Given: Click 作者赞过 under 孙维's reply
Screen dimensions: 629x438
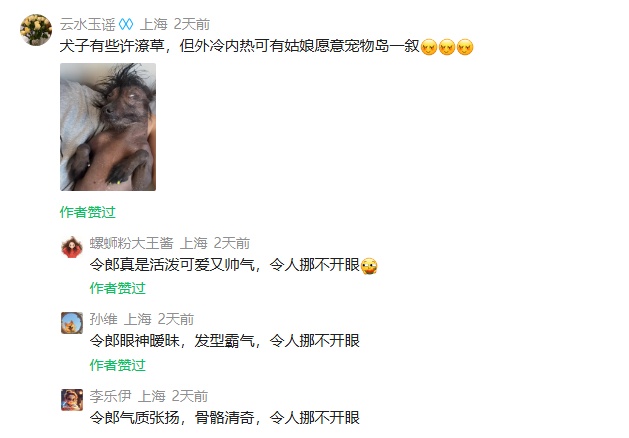Looking at the screenshot, I should [x=117, y=365].
